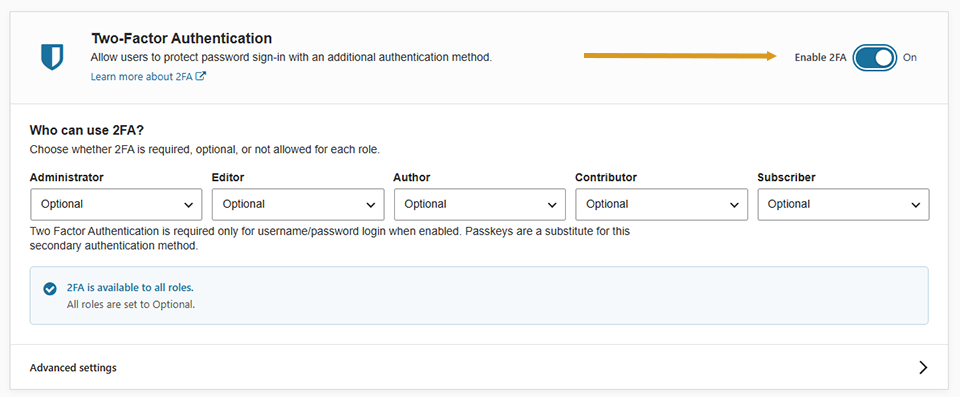This screenshot has height=397, width=960.
Task: Open the Learn more about 2FA link
Action: coord(148,77)
